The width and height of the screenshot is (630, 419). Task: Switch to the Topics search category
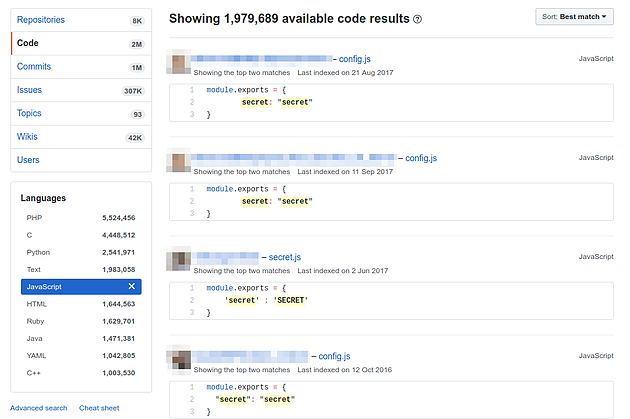tap(81, 113)
